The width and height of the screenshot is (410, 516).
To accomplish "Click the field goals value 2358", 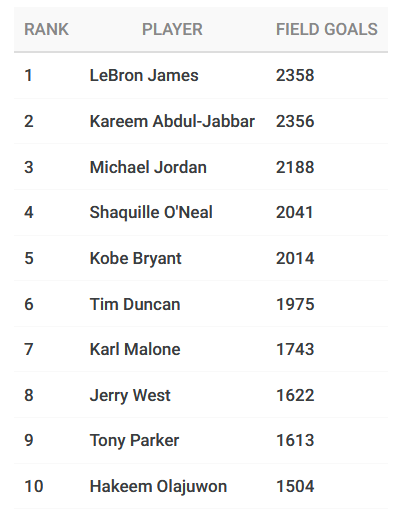I will [x=295, y=75].
